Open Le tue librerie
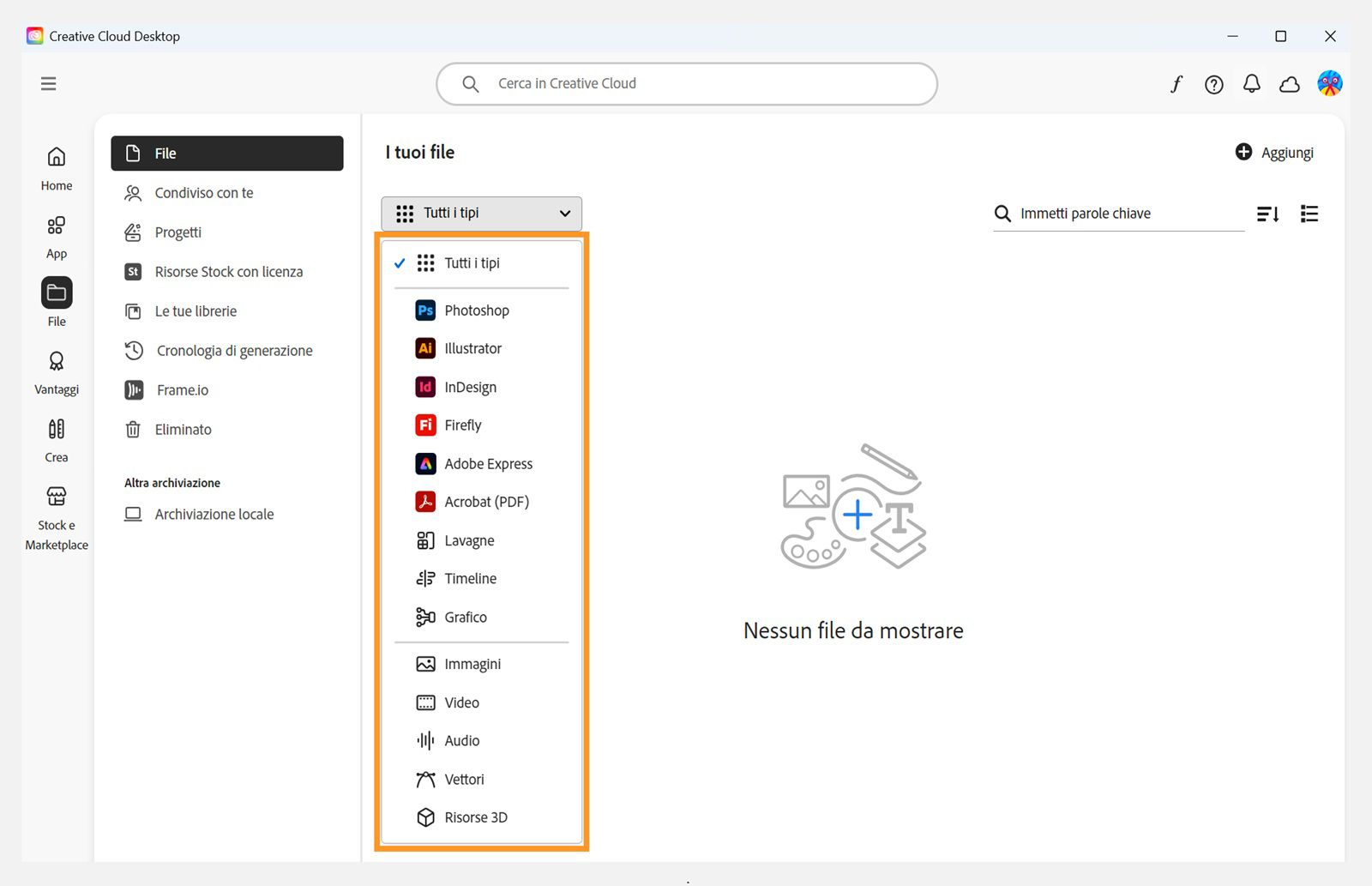The width and height of the screenshot is (1372, 886). 227,311
